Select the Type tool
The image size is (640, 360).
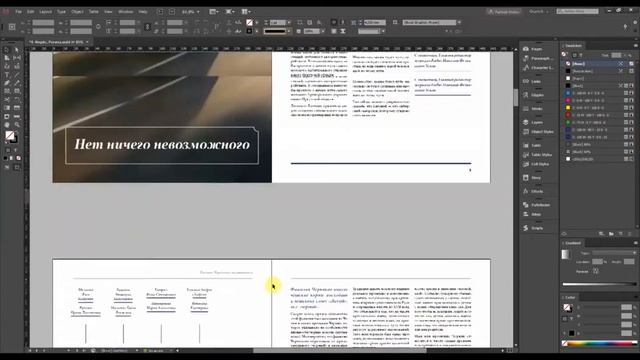(7, 75)
